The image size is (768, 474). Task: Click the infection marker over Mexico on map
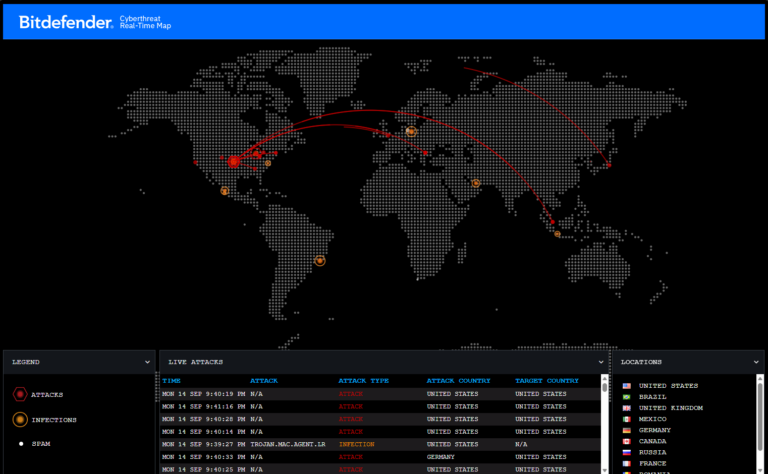(224, 190)
